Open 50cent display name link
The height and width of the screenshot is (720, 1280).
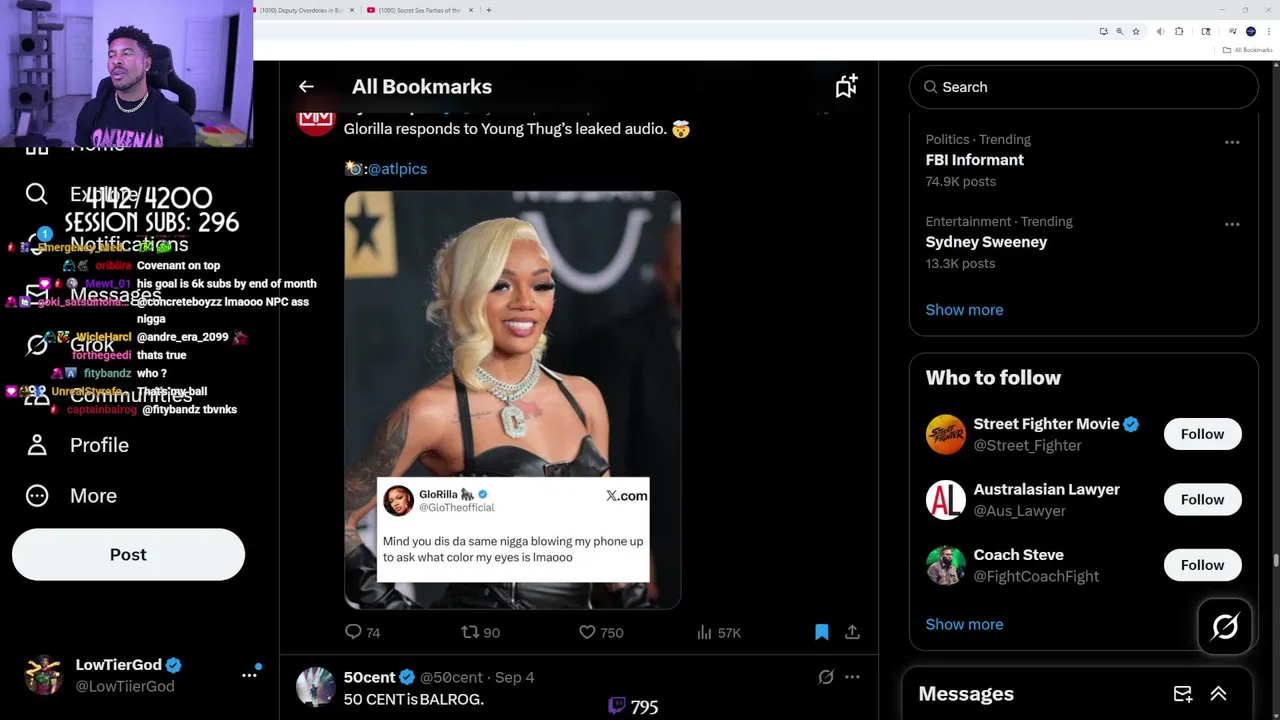point(369,677)
